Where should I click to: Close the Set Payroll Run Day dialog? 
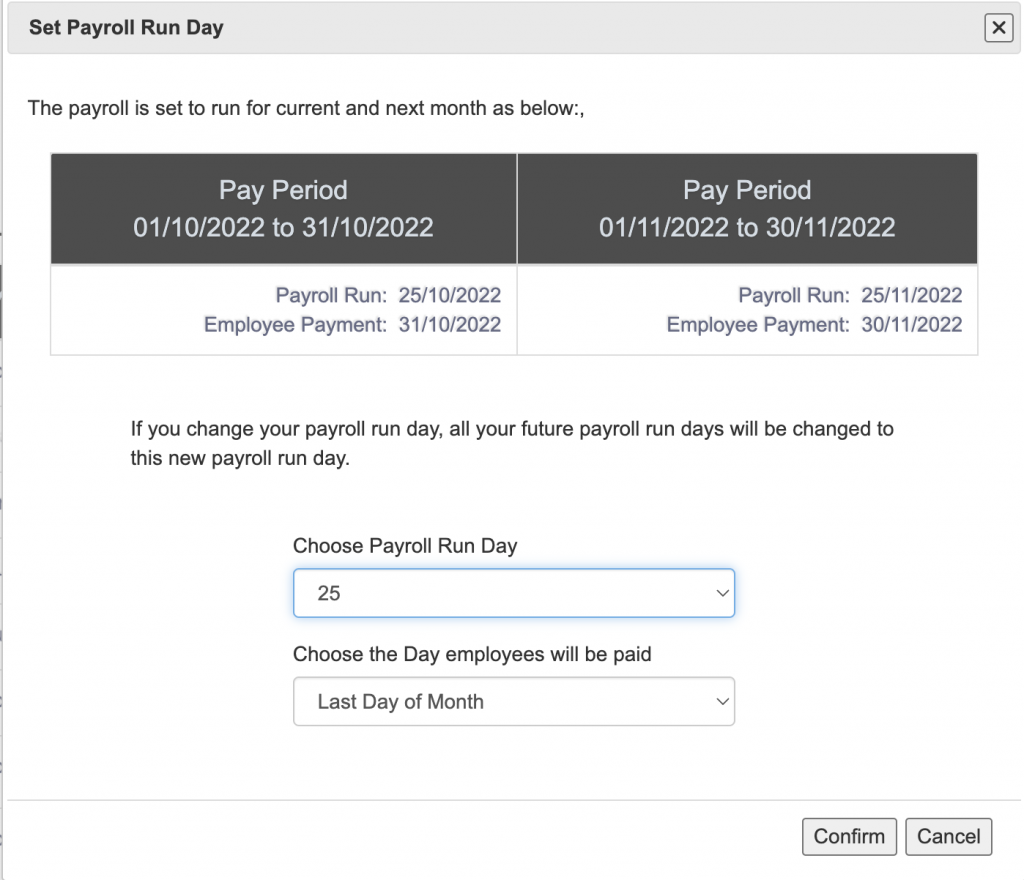[998, 28]
